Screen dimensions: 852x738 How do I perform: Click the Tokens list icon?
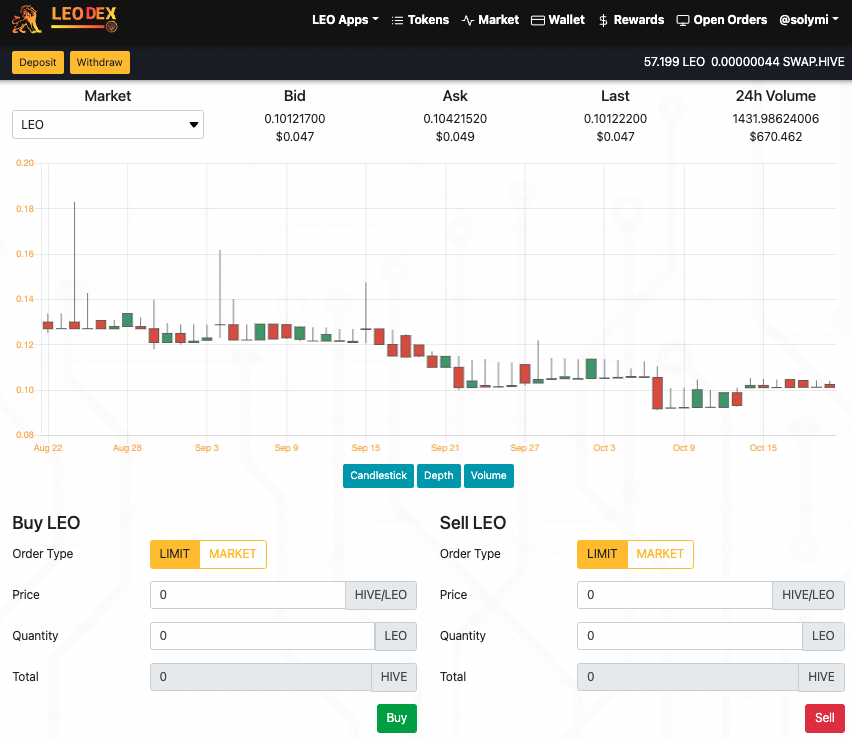tap(397, 21)
